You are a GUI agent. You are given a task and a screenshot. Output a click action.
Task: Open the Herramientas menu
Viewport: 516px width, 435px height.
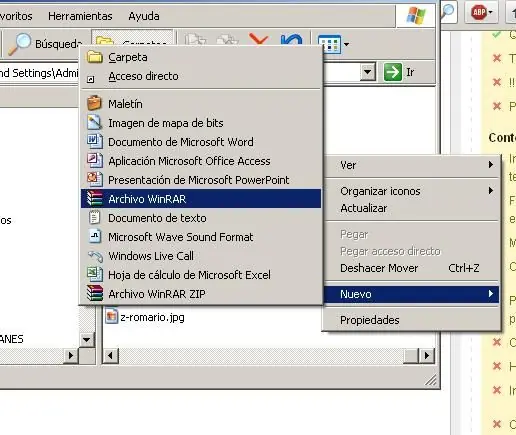pos(80,16)
